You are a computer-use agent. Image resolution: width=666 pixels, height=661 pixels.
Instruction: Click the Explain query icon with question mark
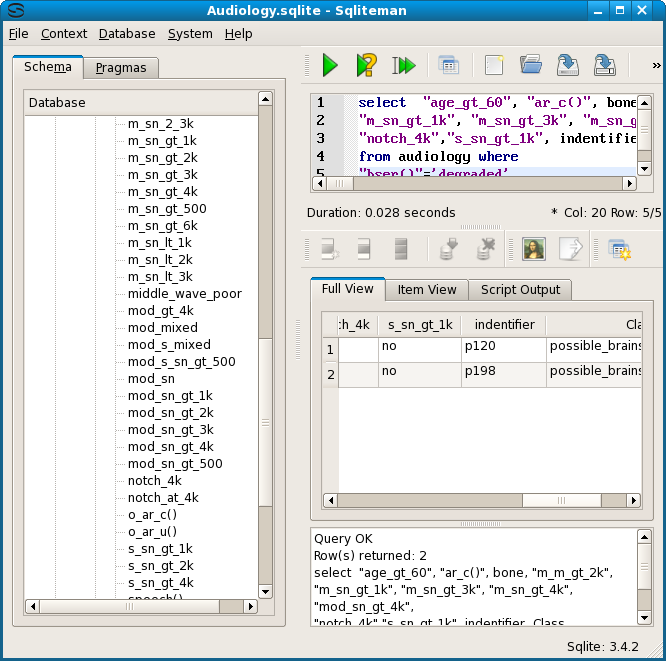click(x=366, y=66)
